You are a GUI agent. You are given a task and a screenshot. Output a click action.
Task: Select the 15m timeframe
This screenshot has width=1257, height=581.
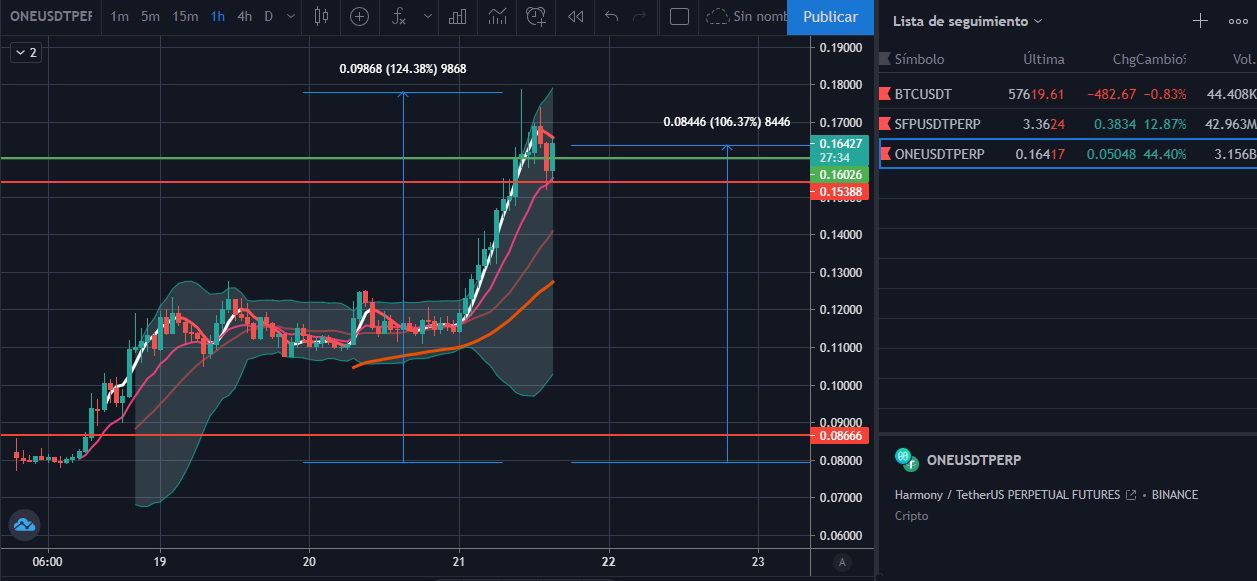184,16
